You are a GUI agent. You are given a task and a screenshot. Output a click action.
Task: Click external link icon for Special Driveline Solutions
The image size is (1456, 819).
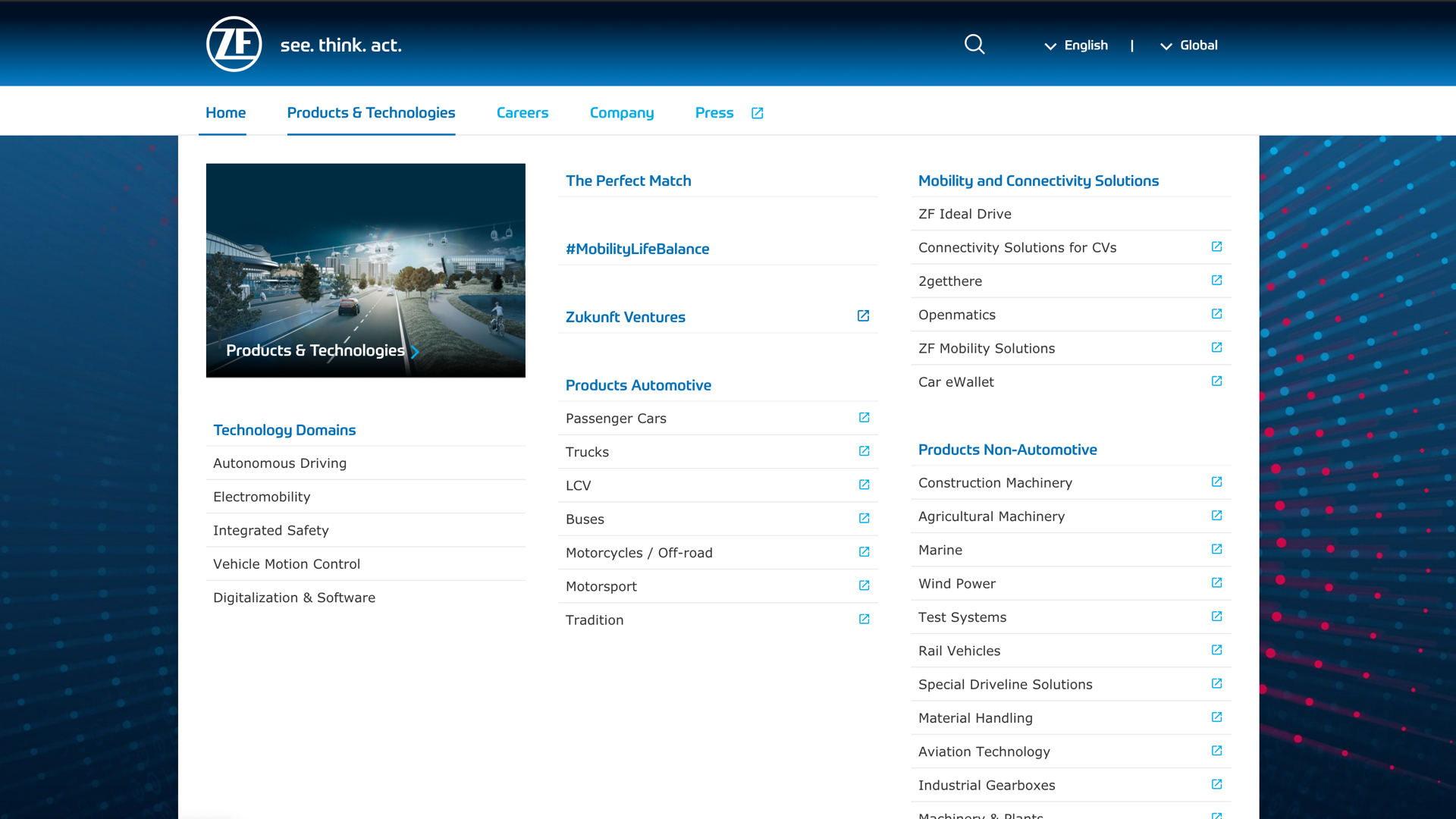tap(1216, 684)
